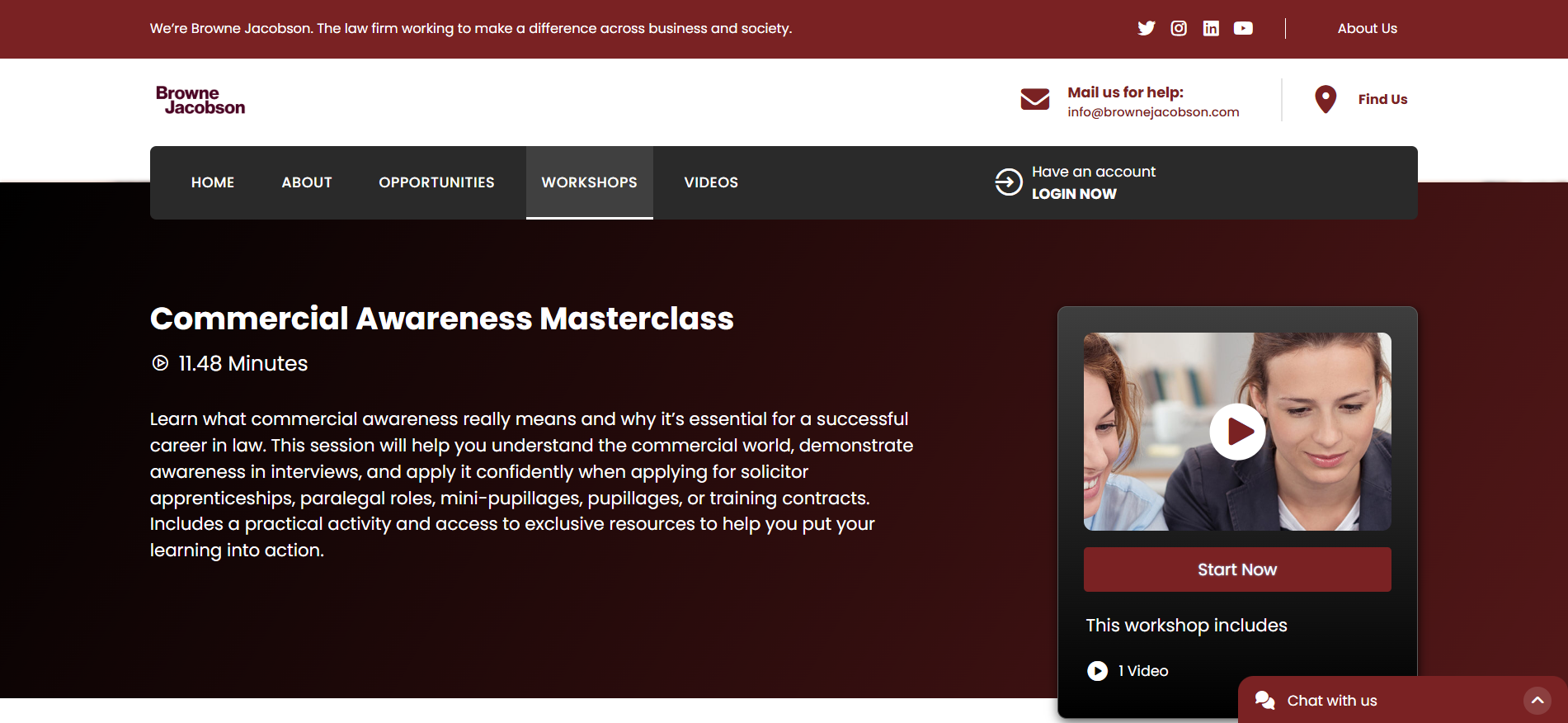Click the LOGIN NOW link
Viewport: 1568px width, 723px height.
1074,194
